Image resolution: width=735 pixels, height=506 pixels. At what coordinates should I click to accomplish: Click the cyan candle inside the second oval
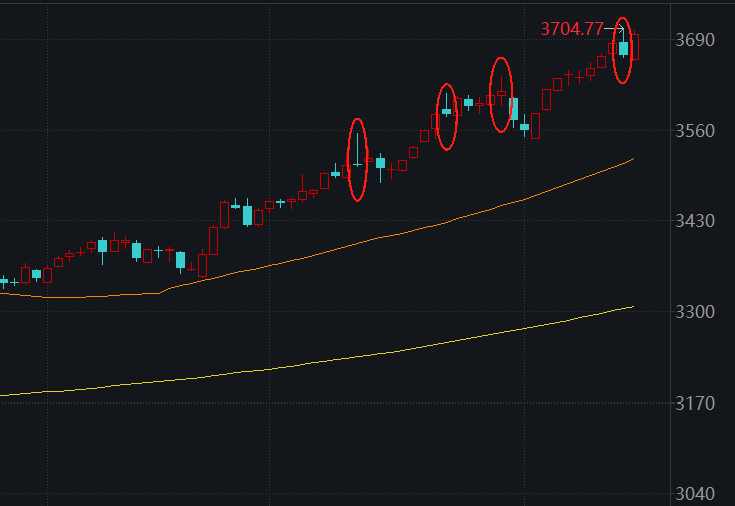click(446, 111)
